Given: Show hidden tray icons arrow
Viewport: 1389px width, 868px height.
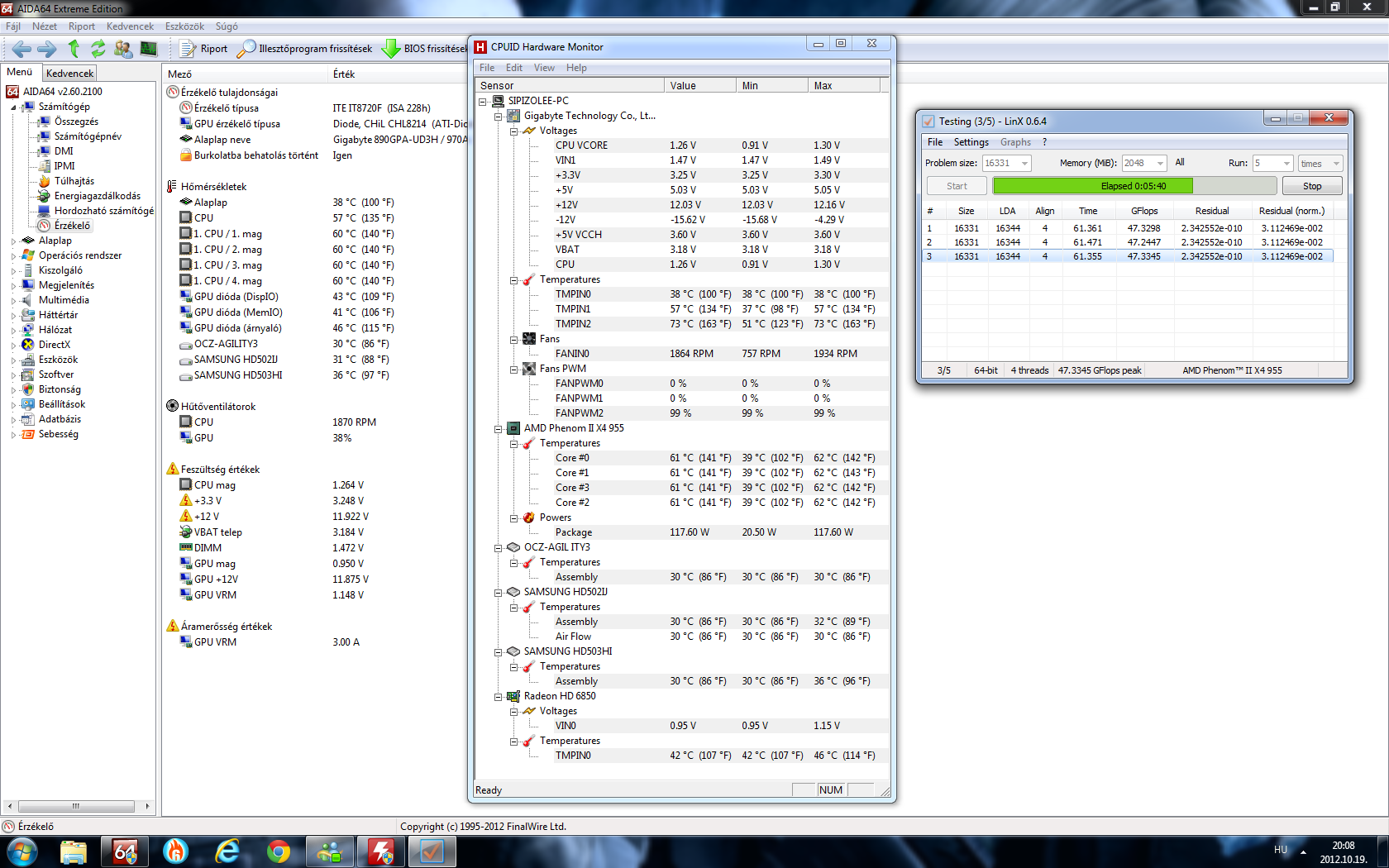Looking at the screenshot, I should pyautogui.click(x=1304, y=851).
